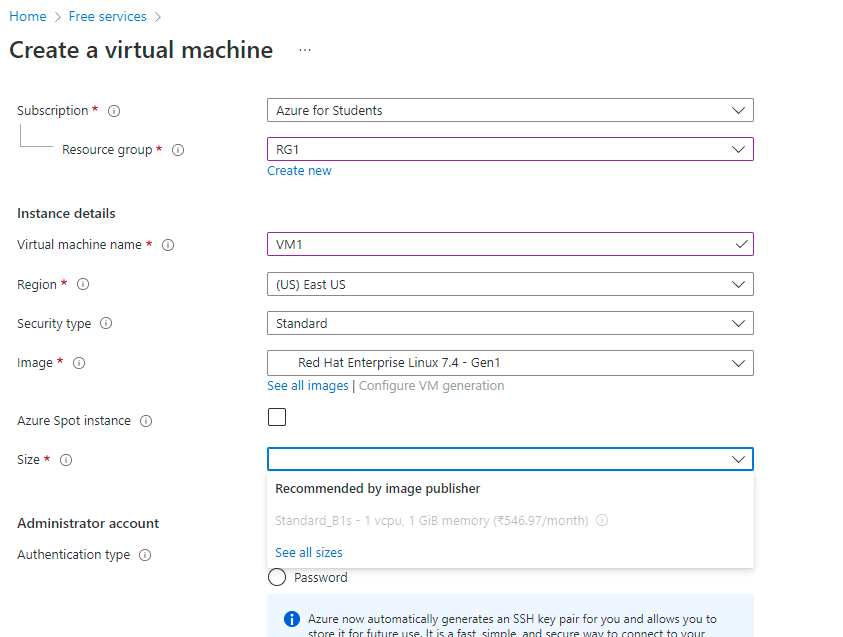Open See all sizes link

309,553
